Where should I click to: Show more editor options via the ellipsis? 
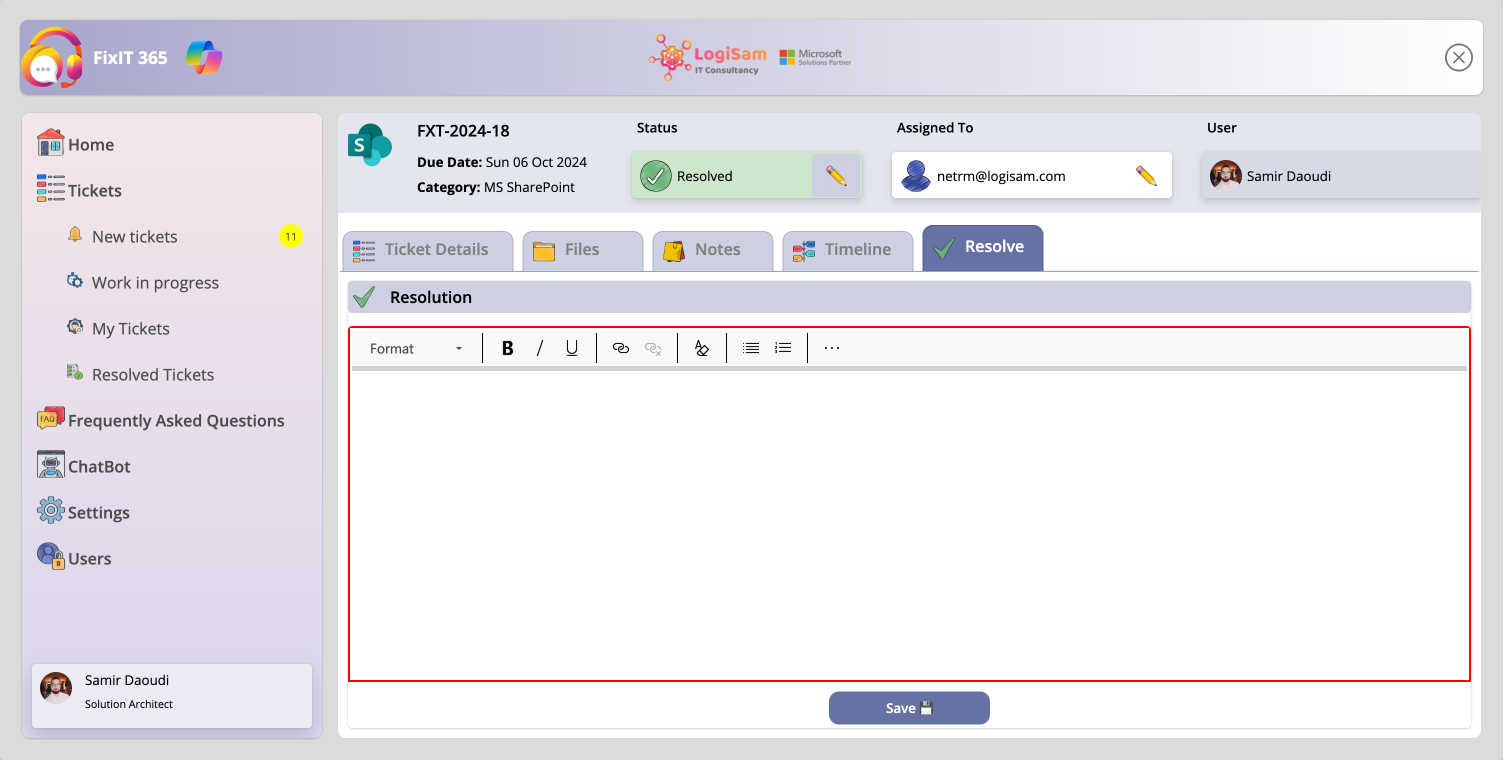tap(832, 348)
